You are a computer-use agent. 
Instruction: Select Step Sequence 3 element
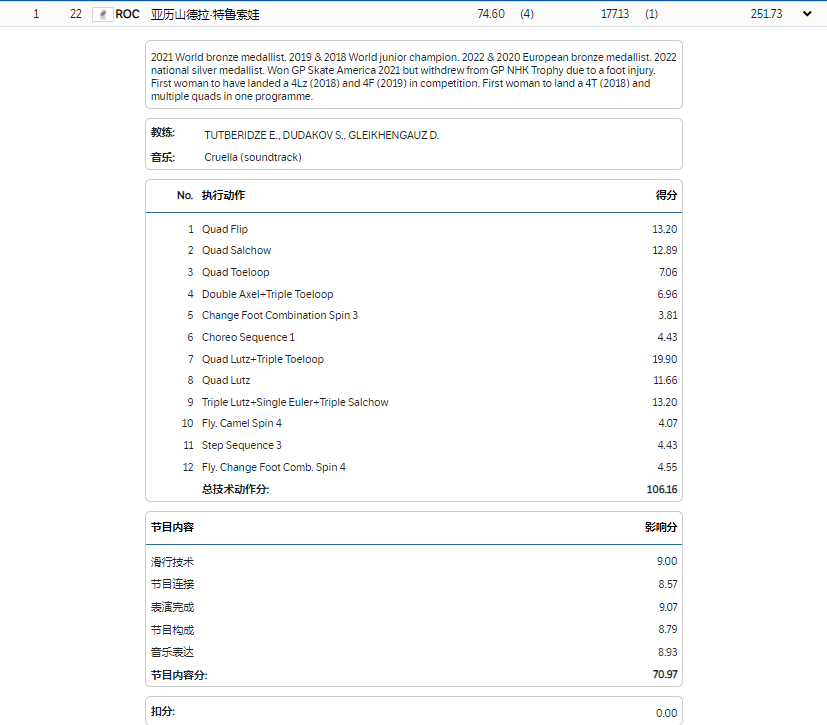point(242,446)
